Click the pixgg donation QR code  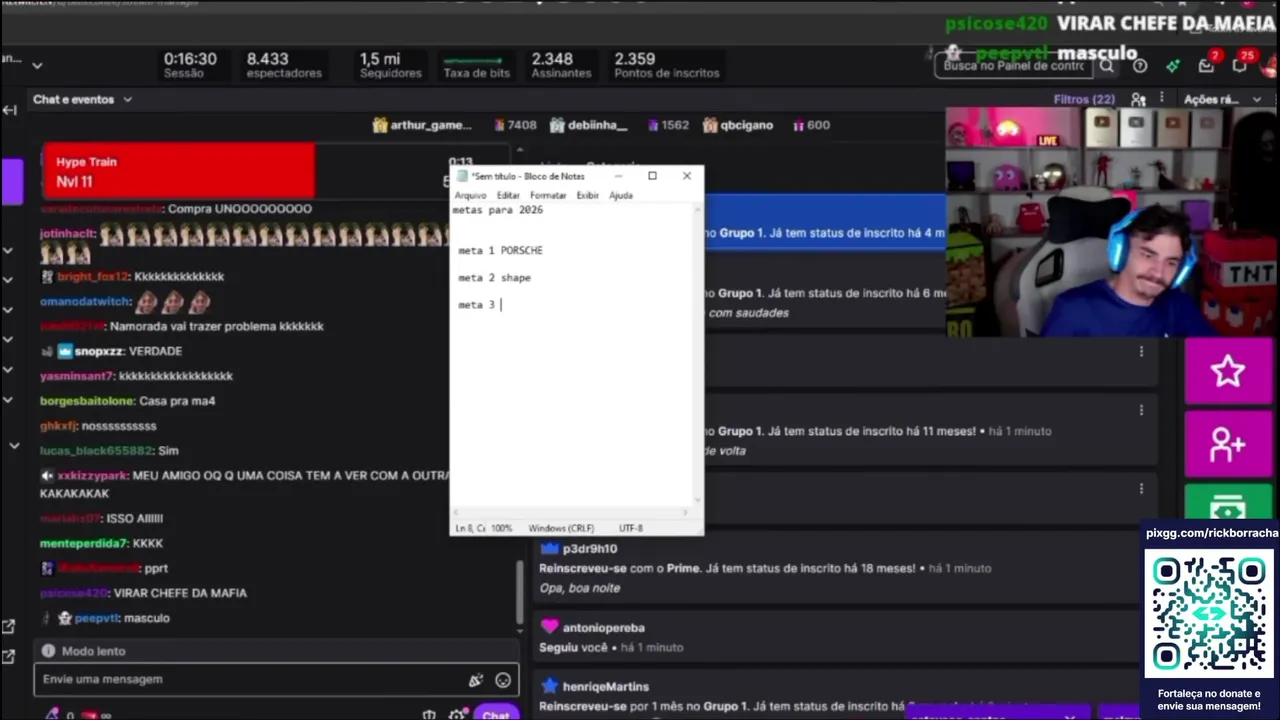point(1208,613)
